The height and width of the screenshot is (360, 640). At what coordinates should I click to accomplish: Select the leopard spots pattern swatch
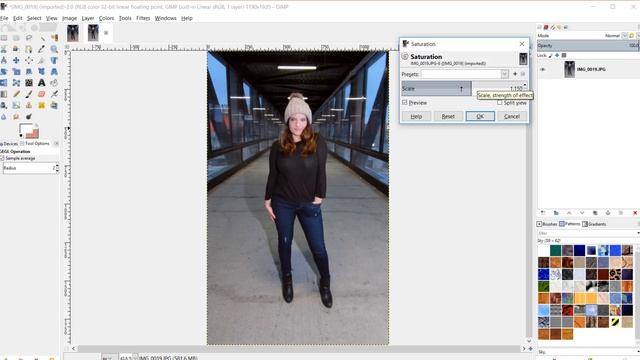(615, 274)
